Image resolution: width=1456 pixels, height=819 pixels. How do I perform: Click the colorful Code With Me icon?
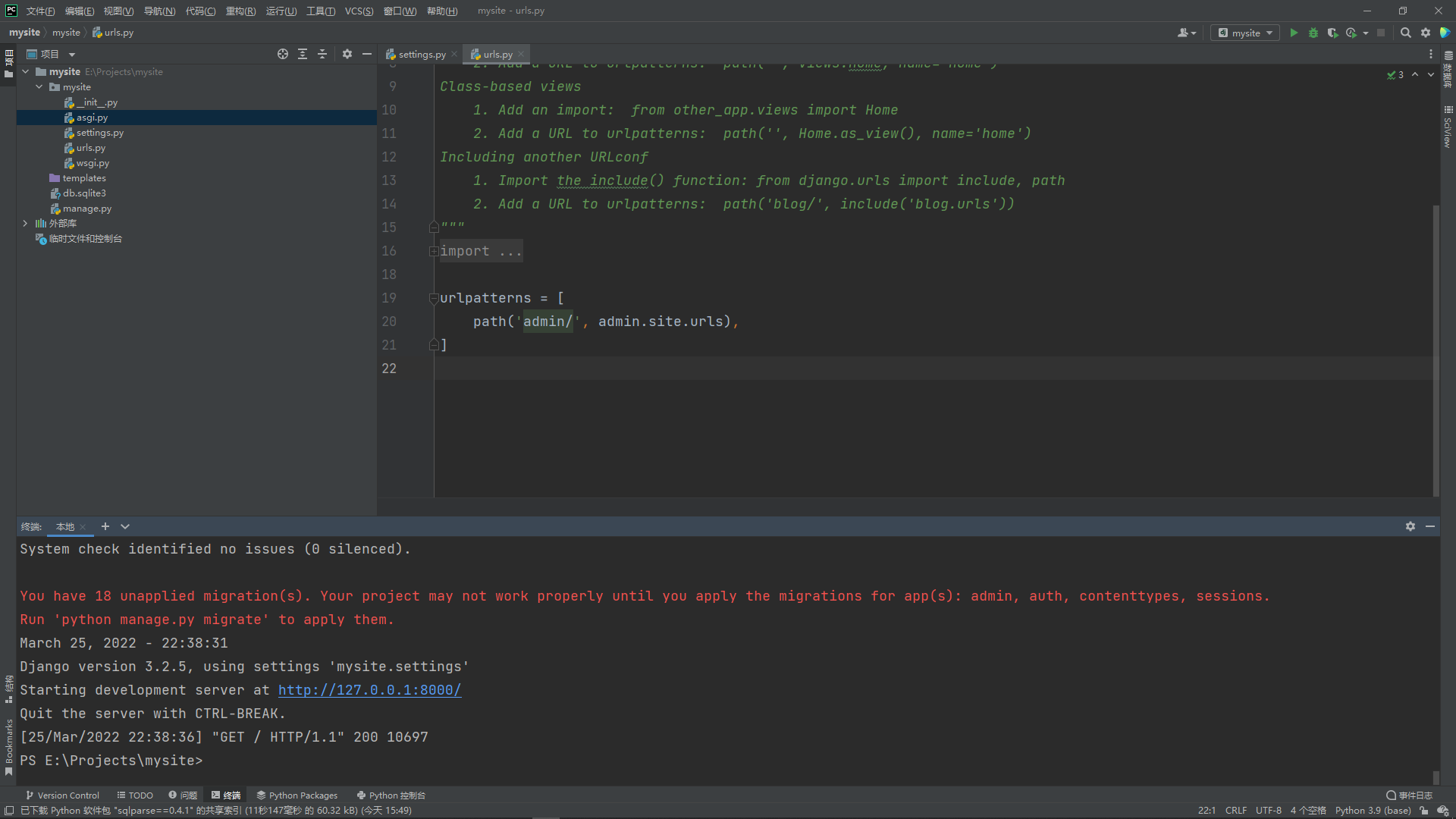click(1445, 33)
